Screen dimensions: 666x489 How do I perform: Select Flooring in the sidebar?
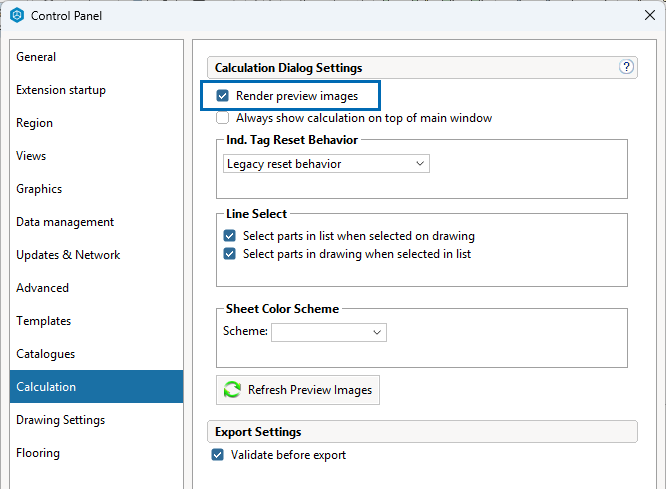(97, 453)
